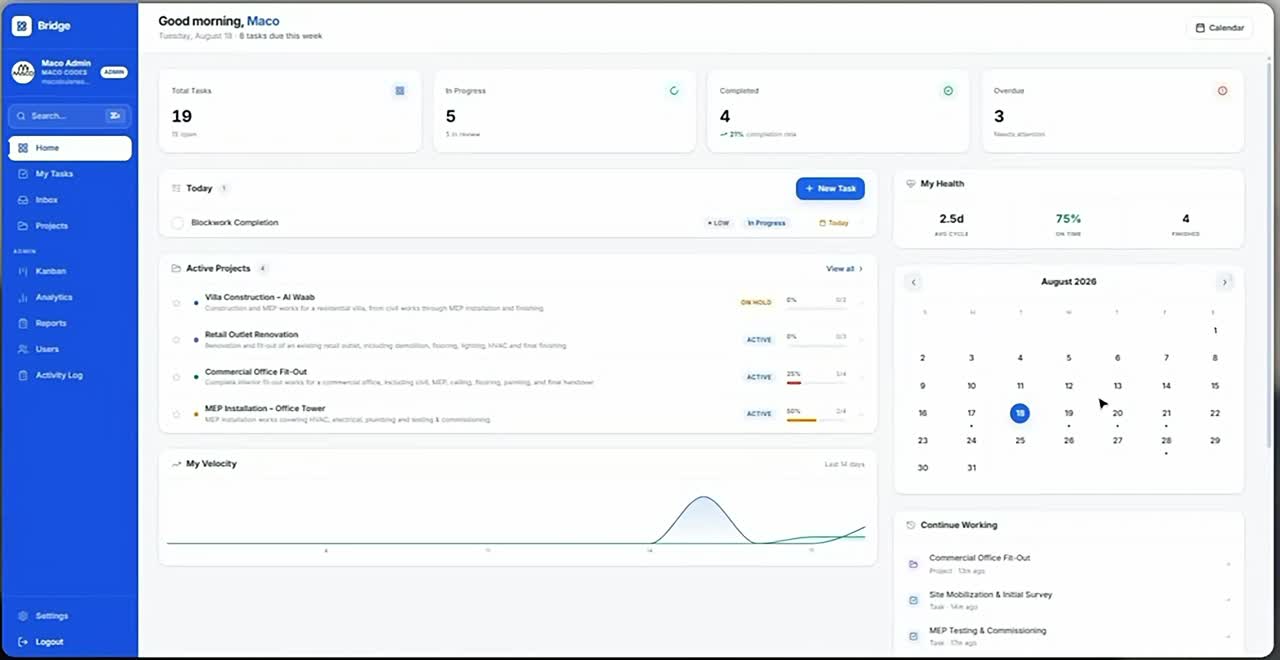Go to previous month in calendar

(913, 282)
